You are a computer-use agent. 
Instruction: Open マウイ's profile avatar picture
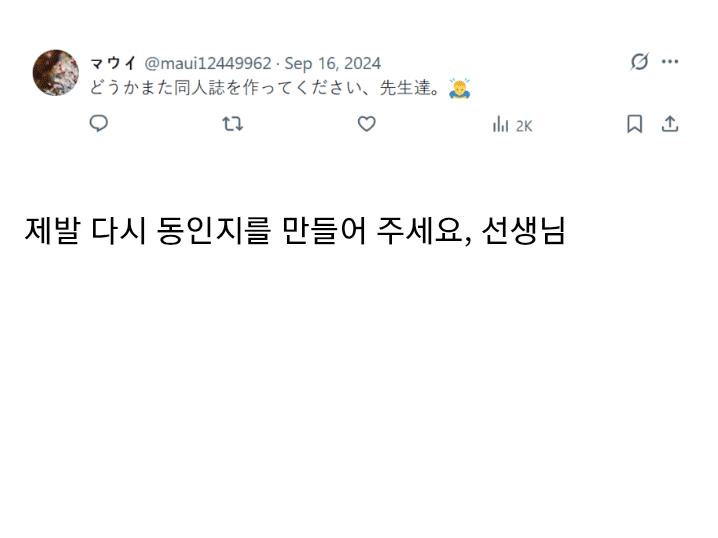[x=55, y=73]
